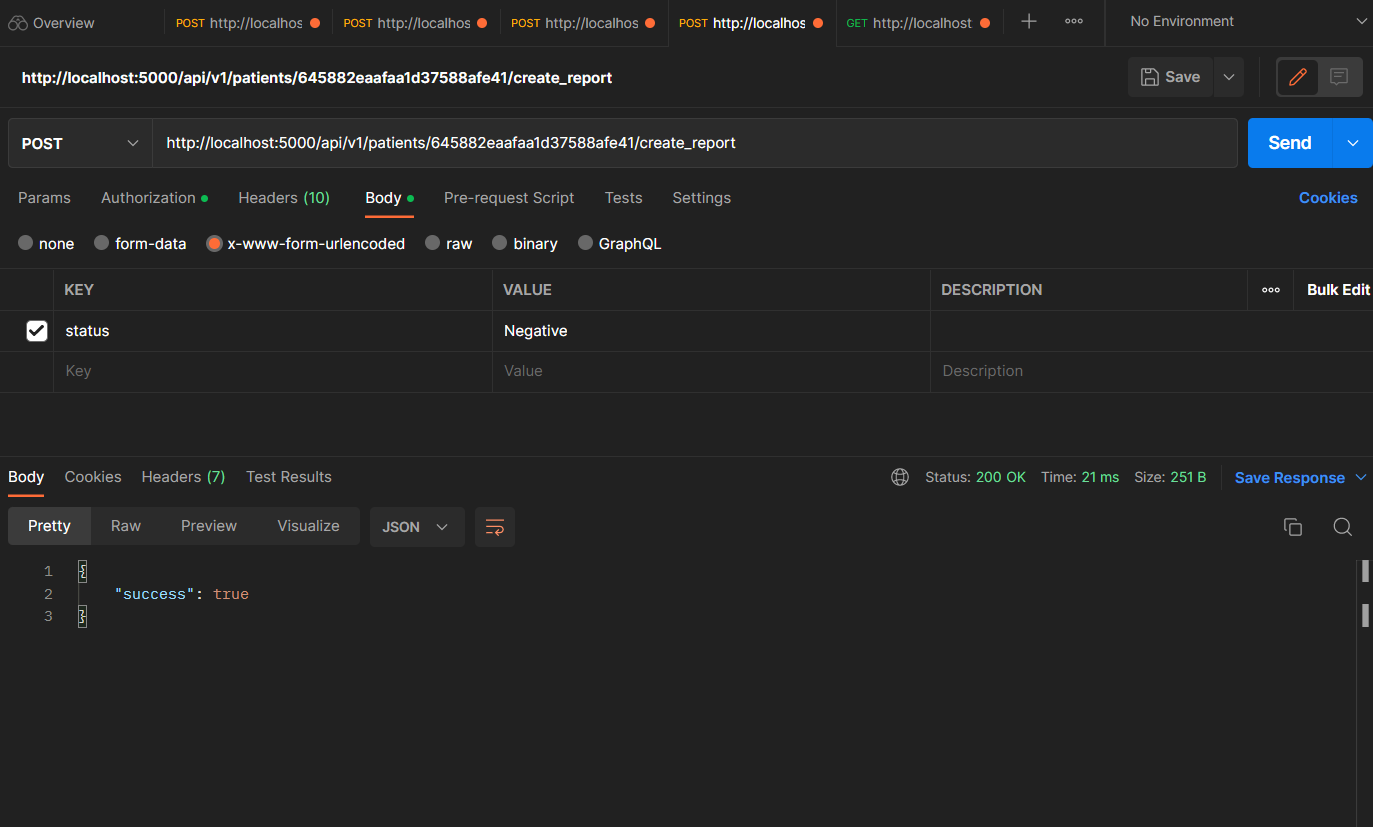Open the No Environment dropdown
The height and width of the screenshot is (827, 1373).
click(x=1240, y=21)
